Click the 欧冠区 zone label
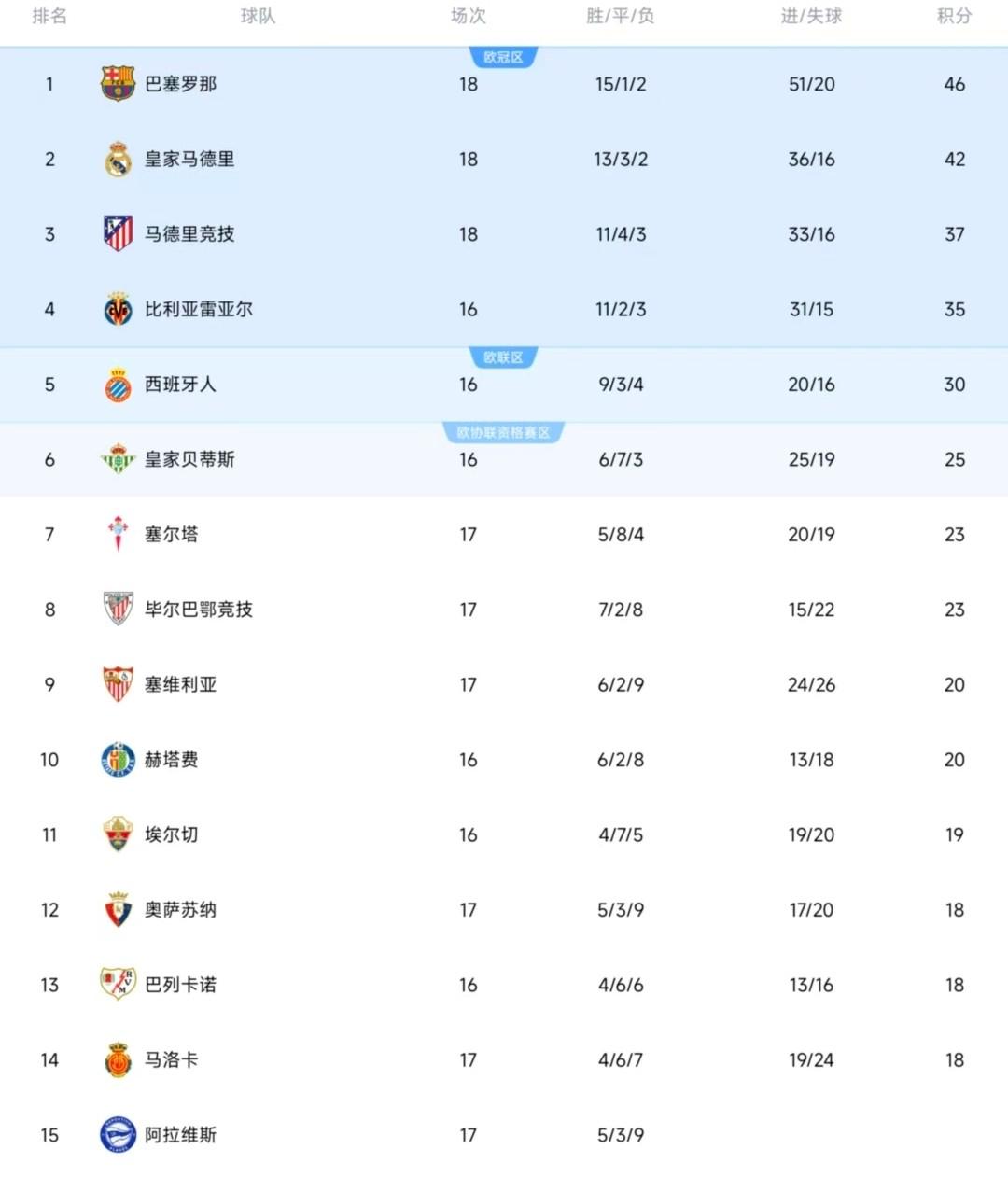Screen dimensions: 1008x1177 (x=503, y=58)
